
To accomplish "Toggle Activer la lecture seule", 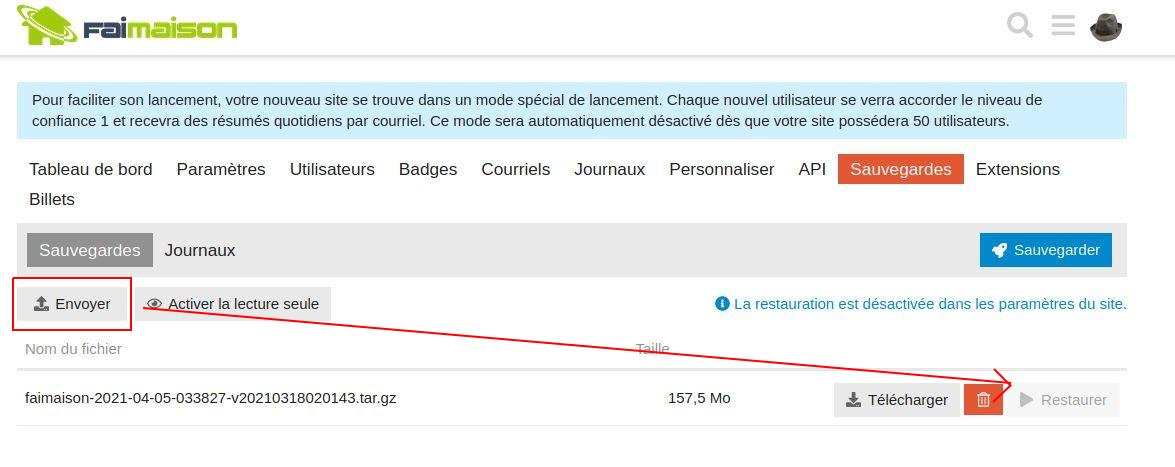I will (x=233, y=304).
